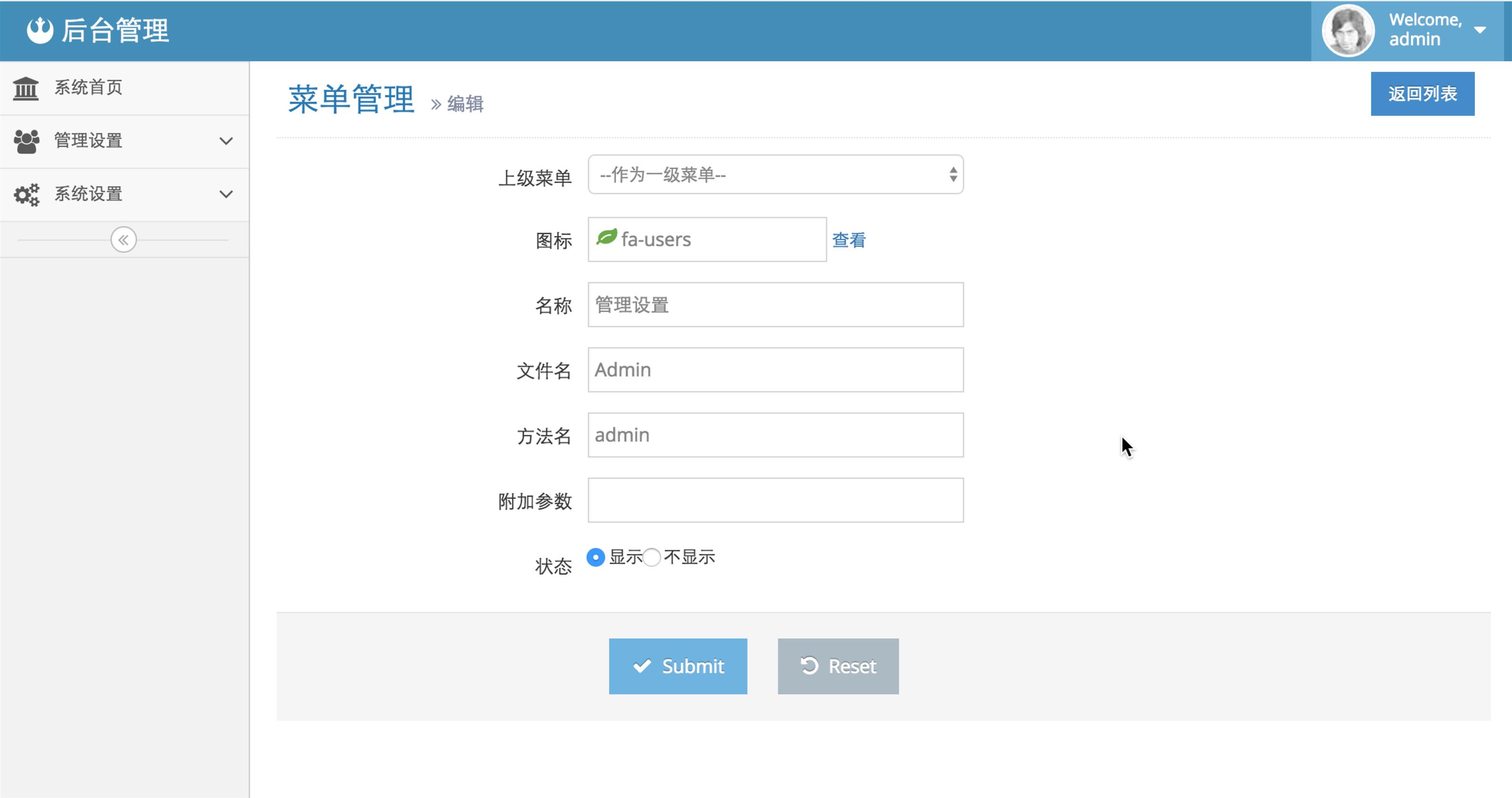This screenshot has height=798, width=1512.
Task: Click the 查看 link next to icon field
Action: point(848,239)
